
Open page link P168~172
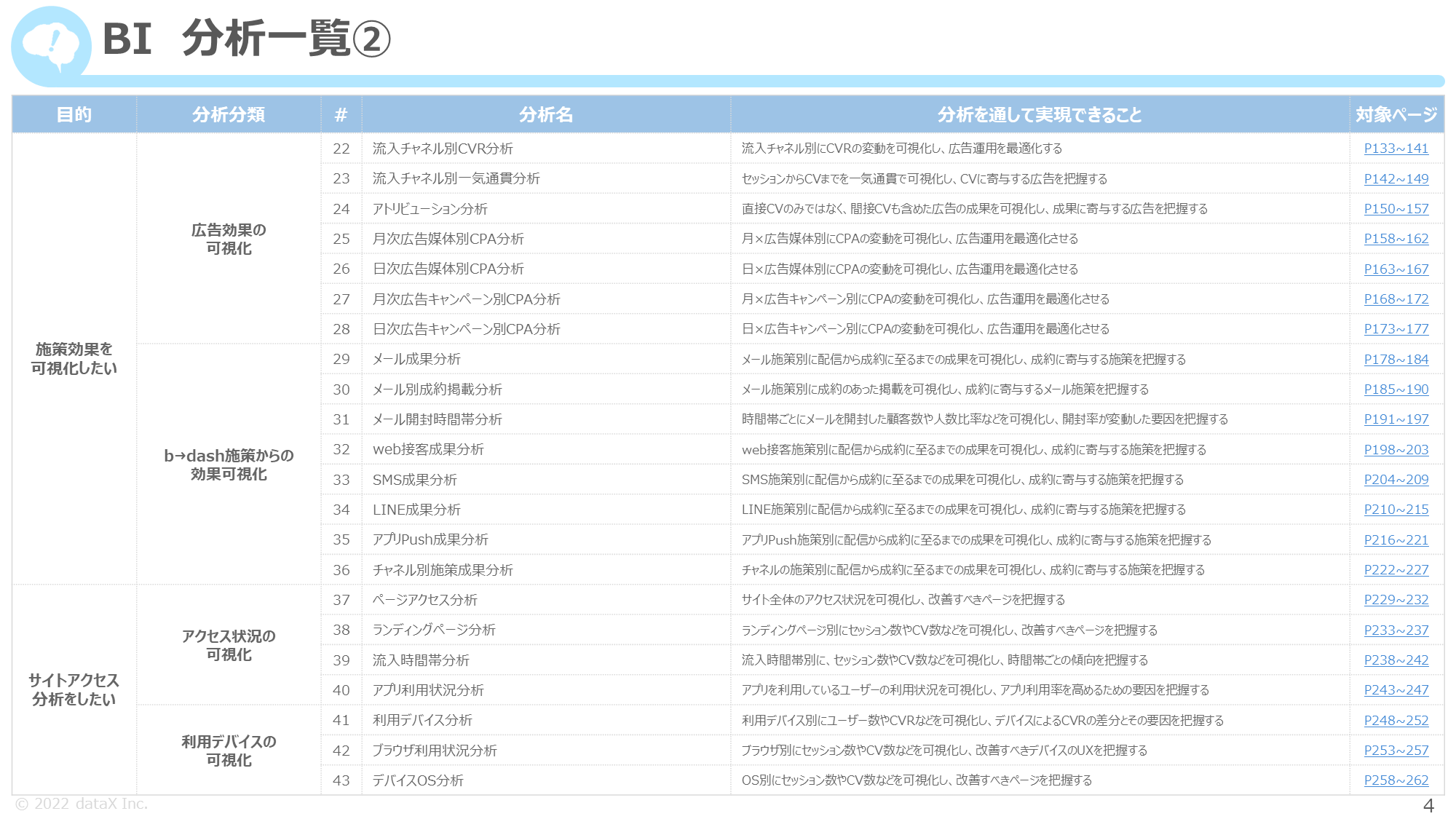point(1396,299)
